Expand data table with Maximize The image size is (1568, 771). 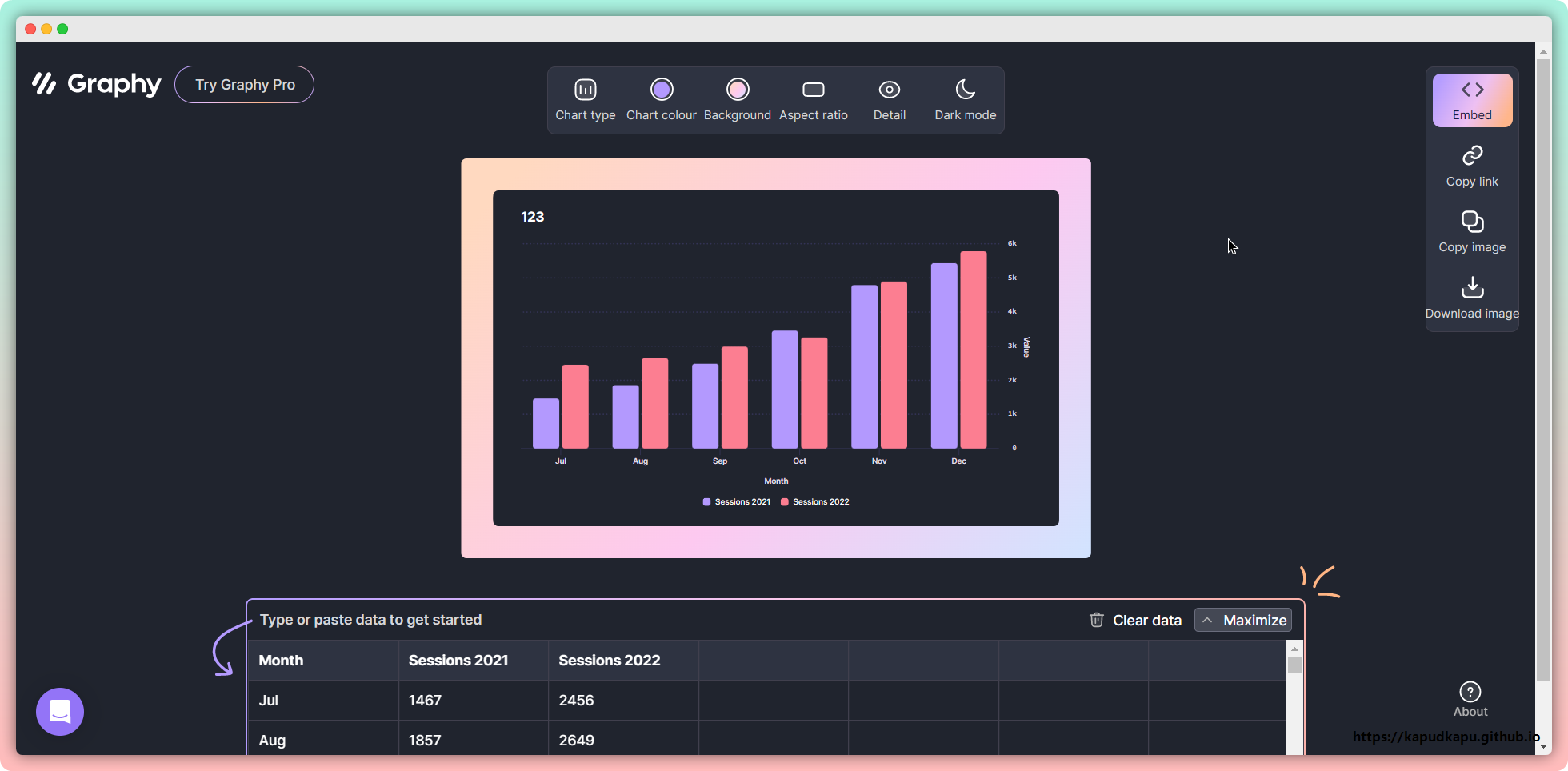(1242, 620)
